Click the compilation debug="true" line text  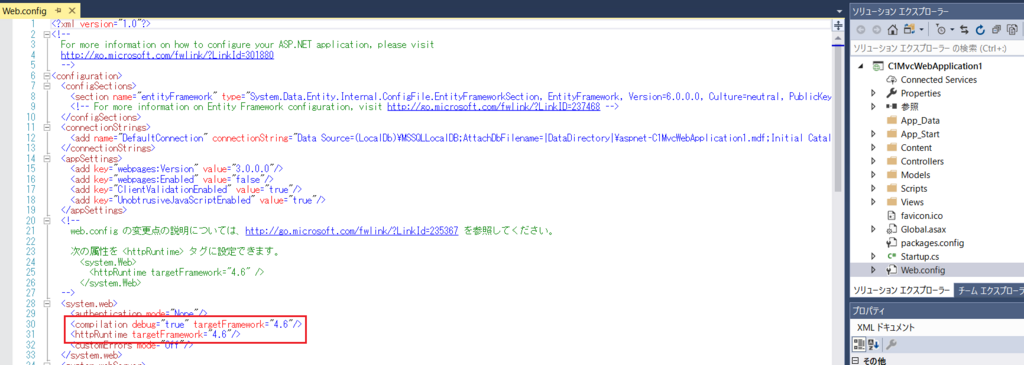click(186, 324)
